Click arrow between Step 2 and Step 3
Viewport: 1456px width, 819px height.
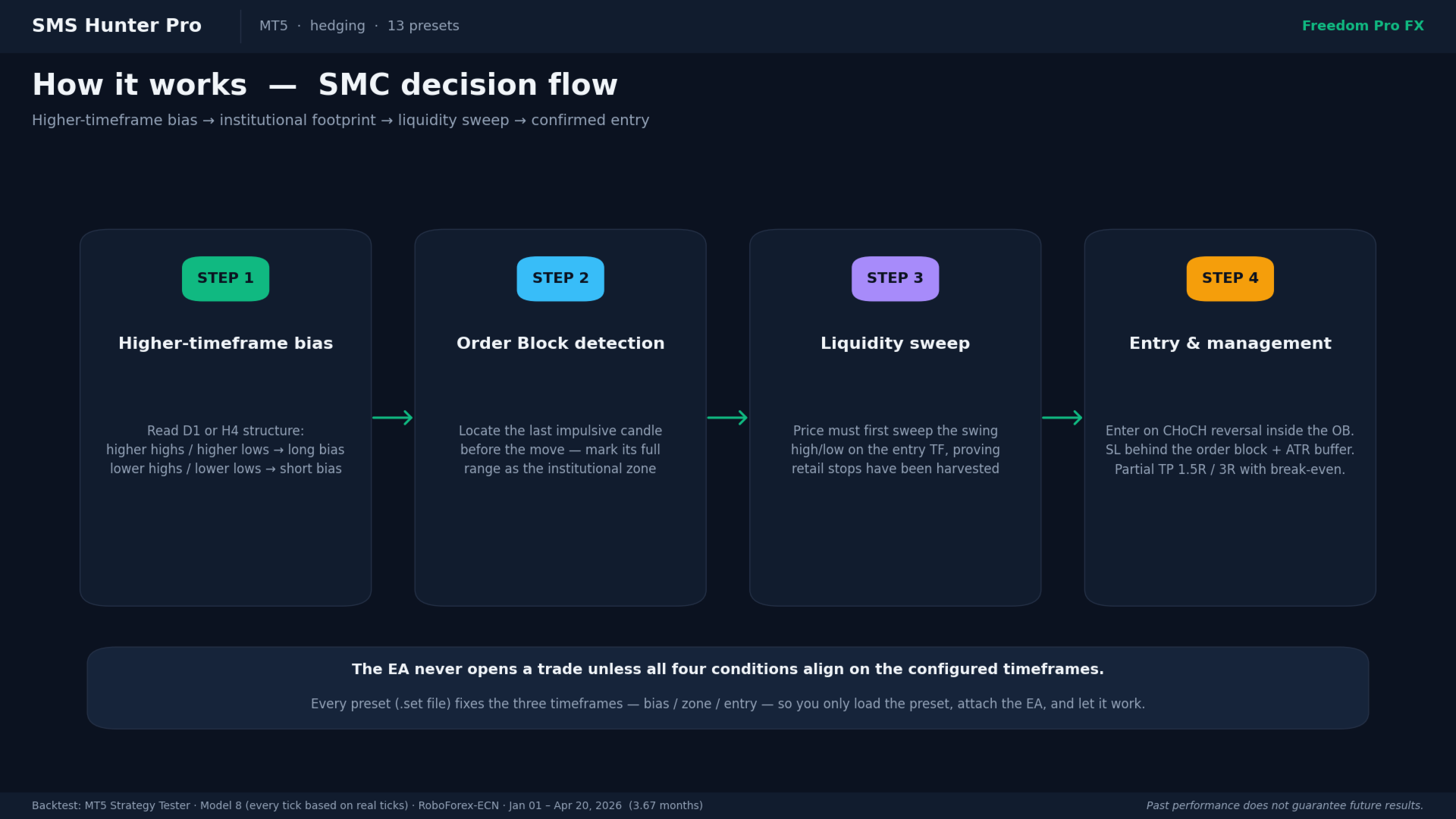pos(727,418)
